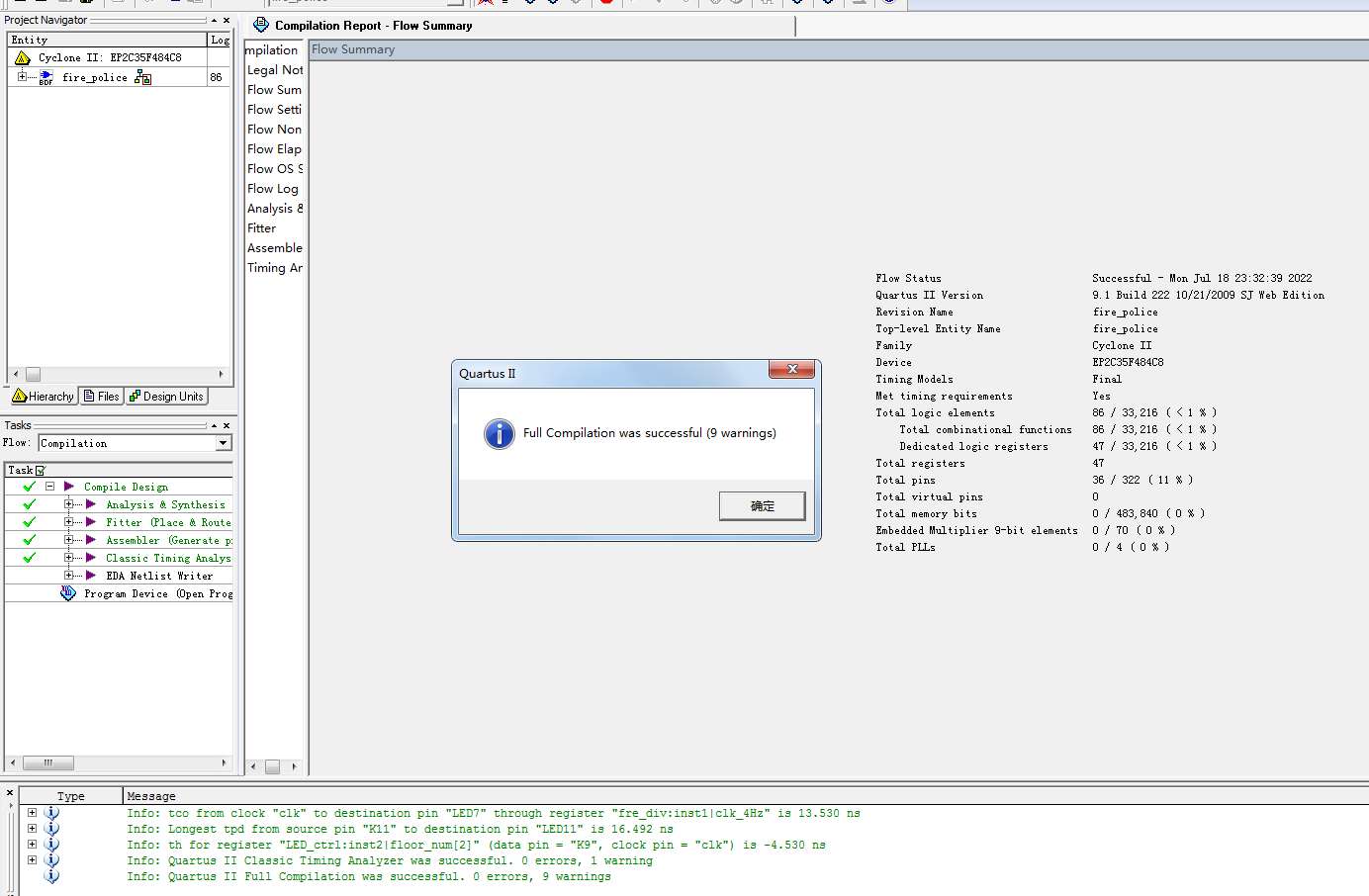Click green checkmark next to Classic Timing Analyzer
Viewport: 1369px width, 896px height.
30,558
